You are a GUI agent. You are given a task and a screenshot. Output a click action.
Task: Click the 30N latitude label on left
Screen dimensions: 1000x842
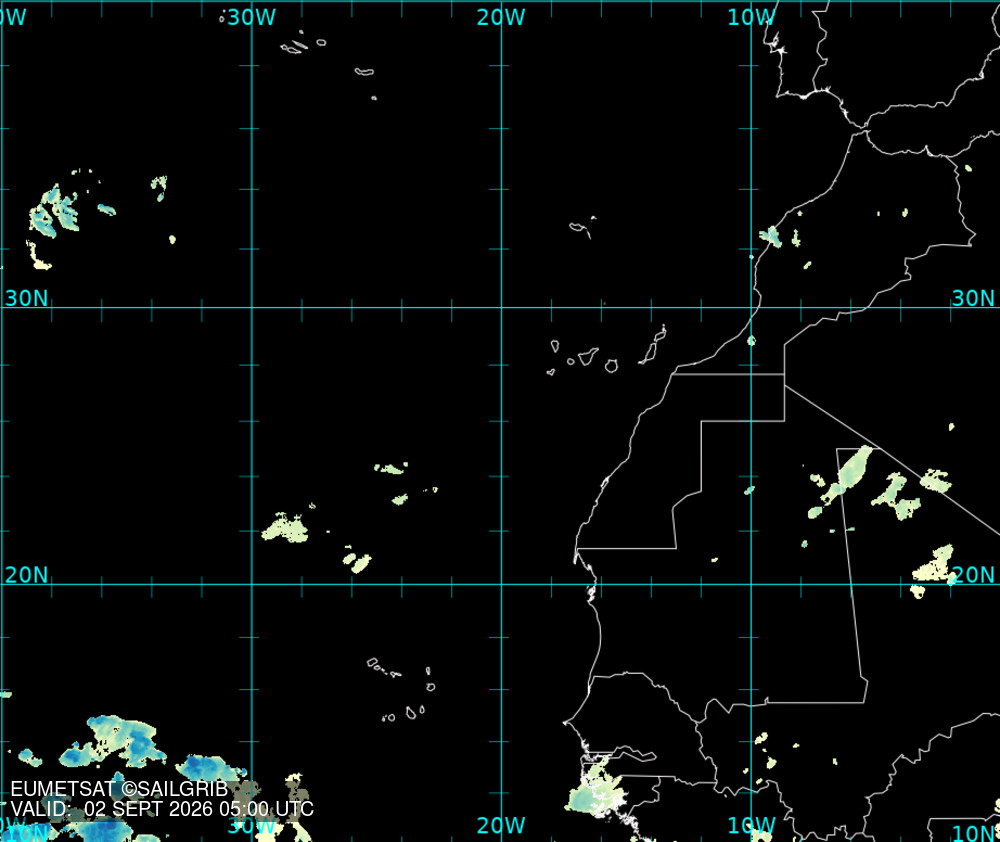click(26, 298)
